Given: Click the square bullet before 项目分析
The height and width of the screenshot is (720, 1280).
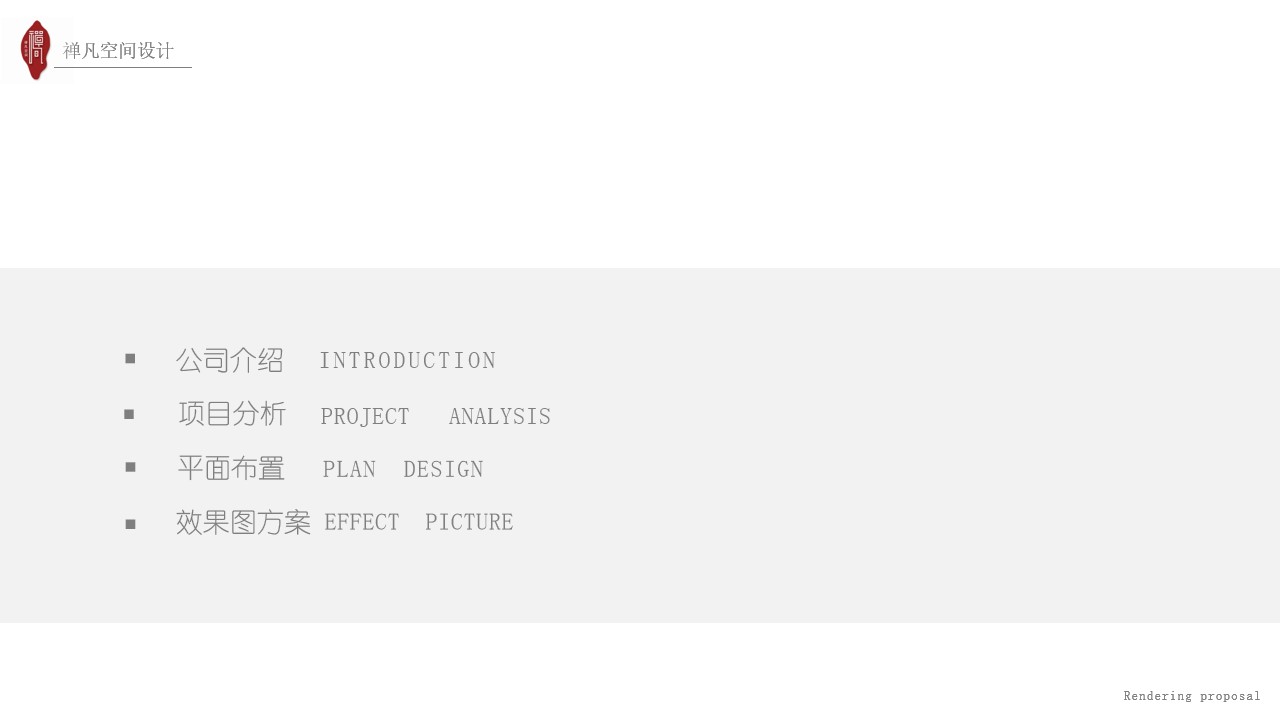Looking at the screenshot, I should (x=129, y=414).
